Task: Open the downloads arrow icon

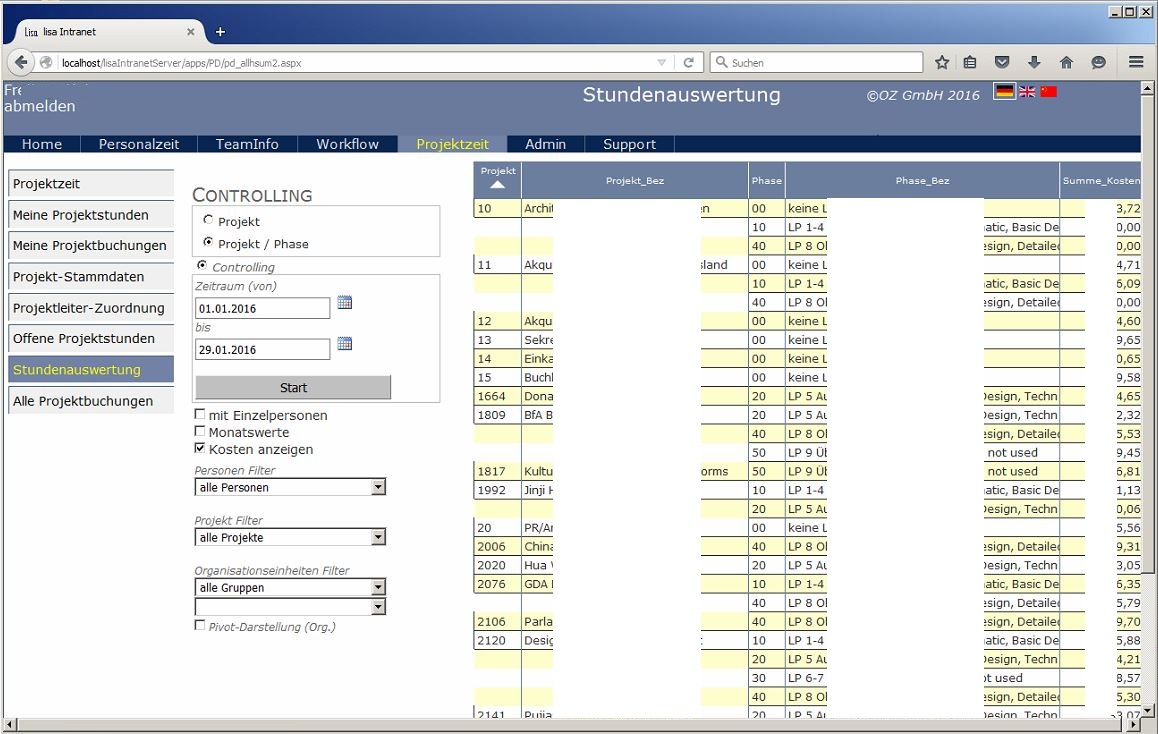Action: tap(1034, 63)
